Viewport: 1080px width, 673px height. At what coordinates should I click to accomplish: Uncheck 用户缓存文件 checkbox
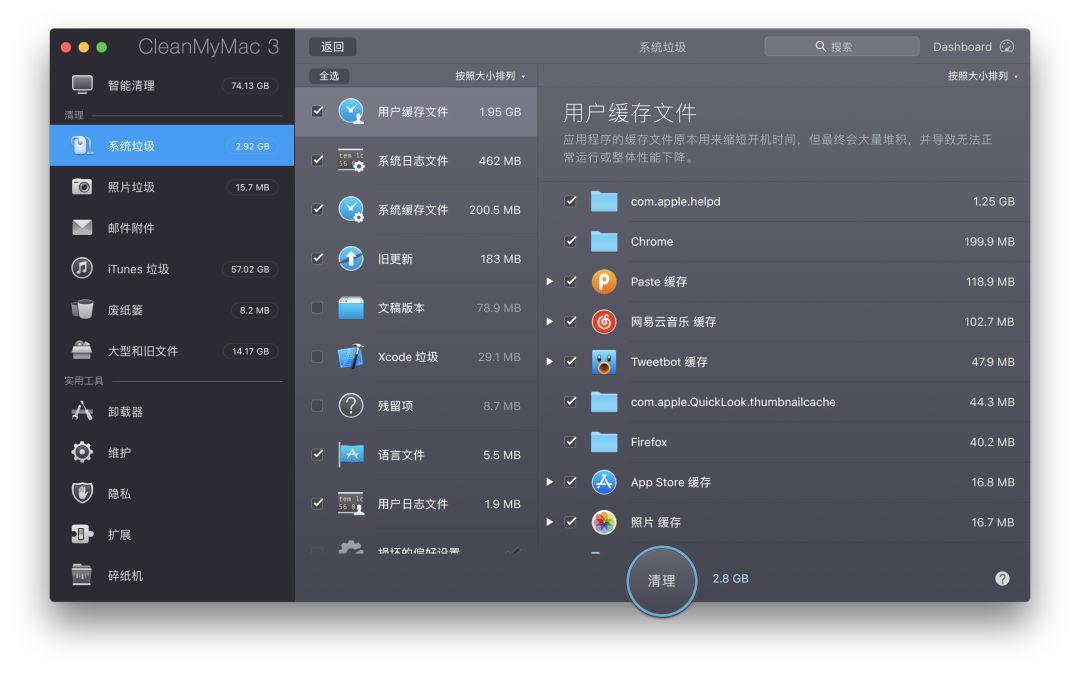point(318,111)
